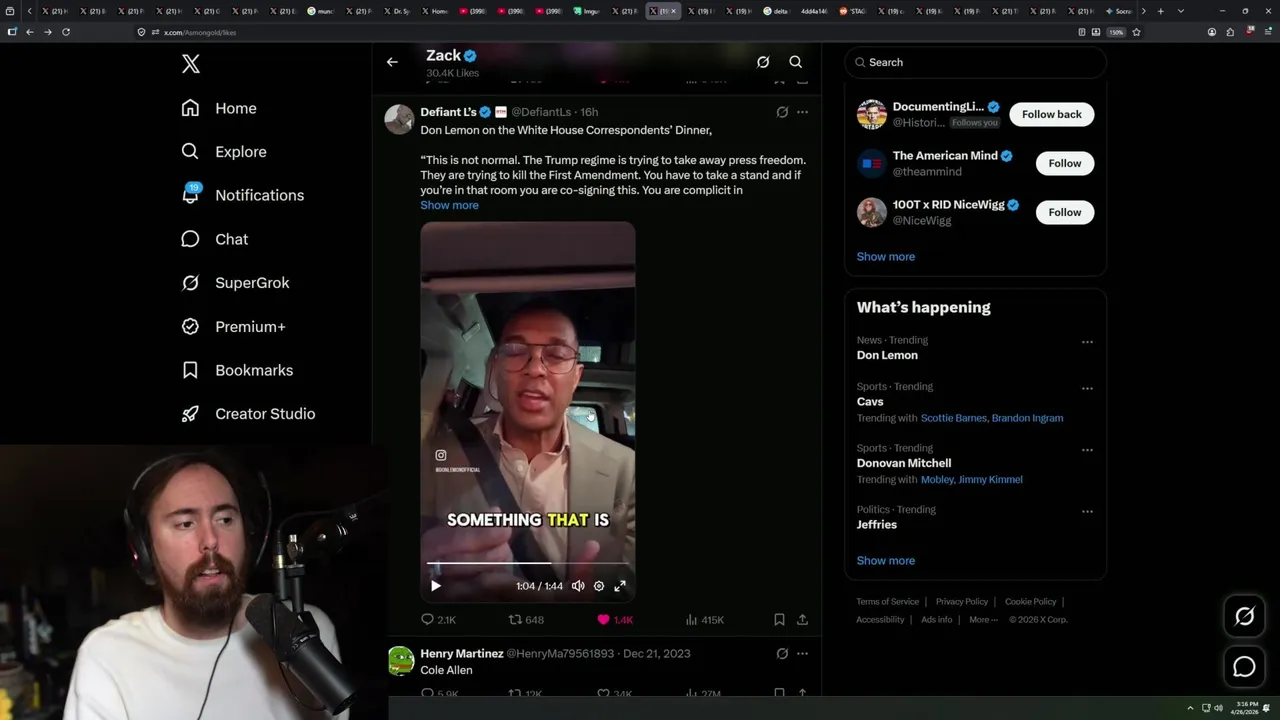Image resolution: width=1280 pixels, height=720 pixels.
Task: Reply to Defiant L's post
Action: [438, 620]
